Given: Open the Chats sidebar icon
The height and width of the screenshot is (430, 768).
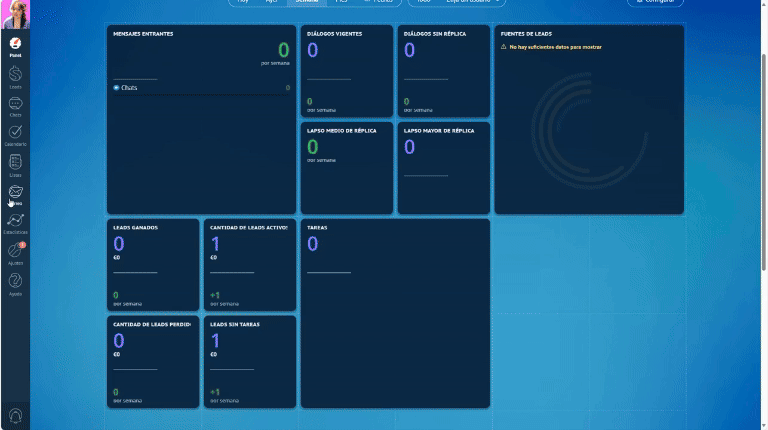Looking at the screenshot, I should 15,106.
